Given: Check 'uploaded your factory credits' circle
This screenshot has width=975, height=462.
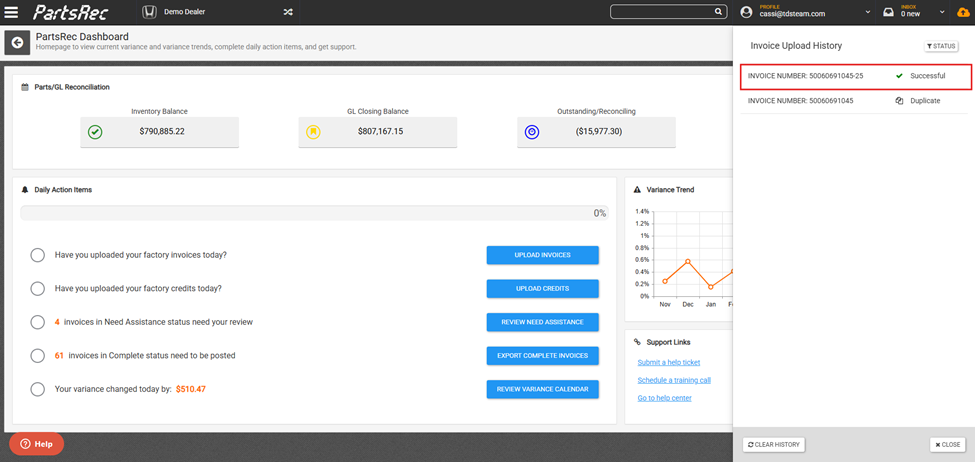Looking at the screenshot, I should coord(37,289).
